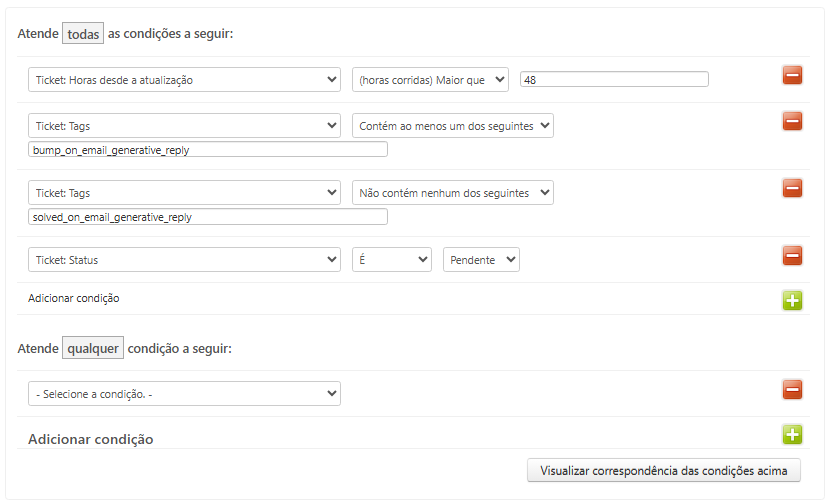The height and width of the screenshot is (503, 831).
Task: Open the Ticket: Horas desde a atualização dropdown
Action: click(184, 80)
